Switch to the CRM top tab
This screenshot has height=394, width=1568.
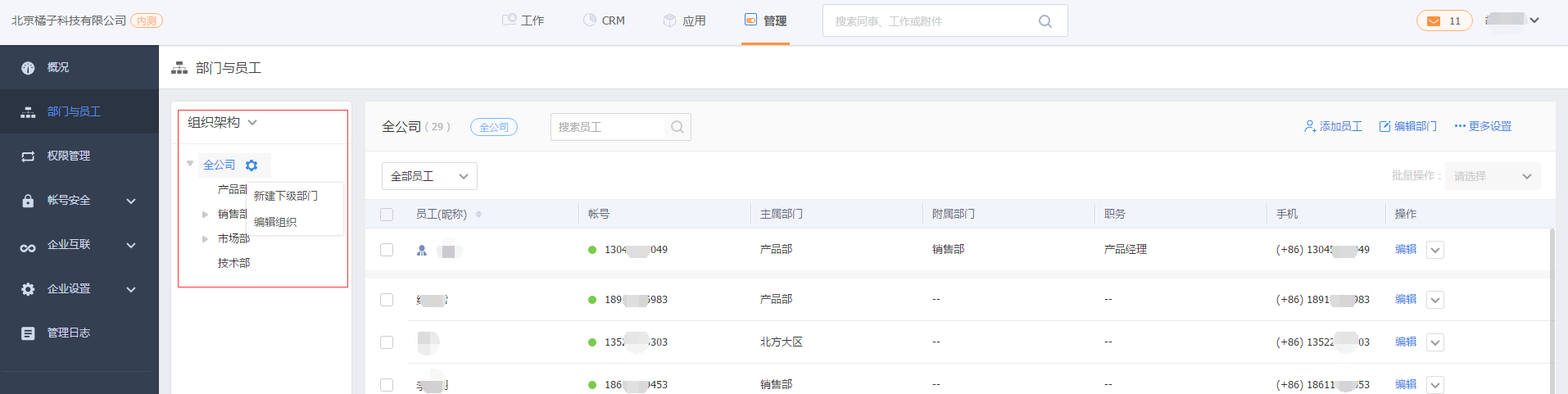click(604, 20)
